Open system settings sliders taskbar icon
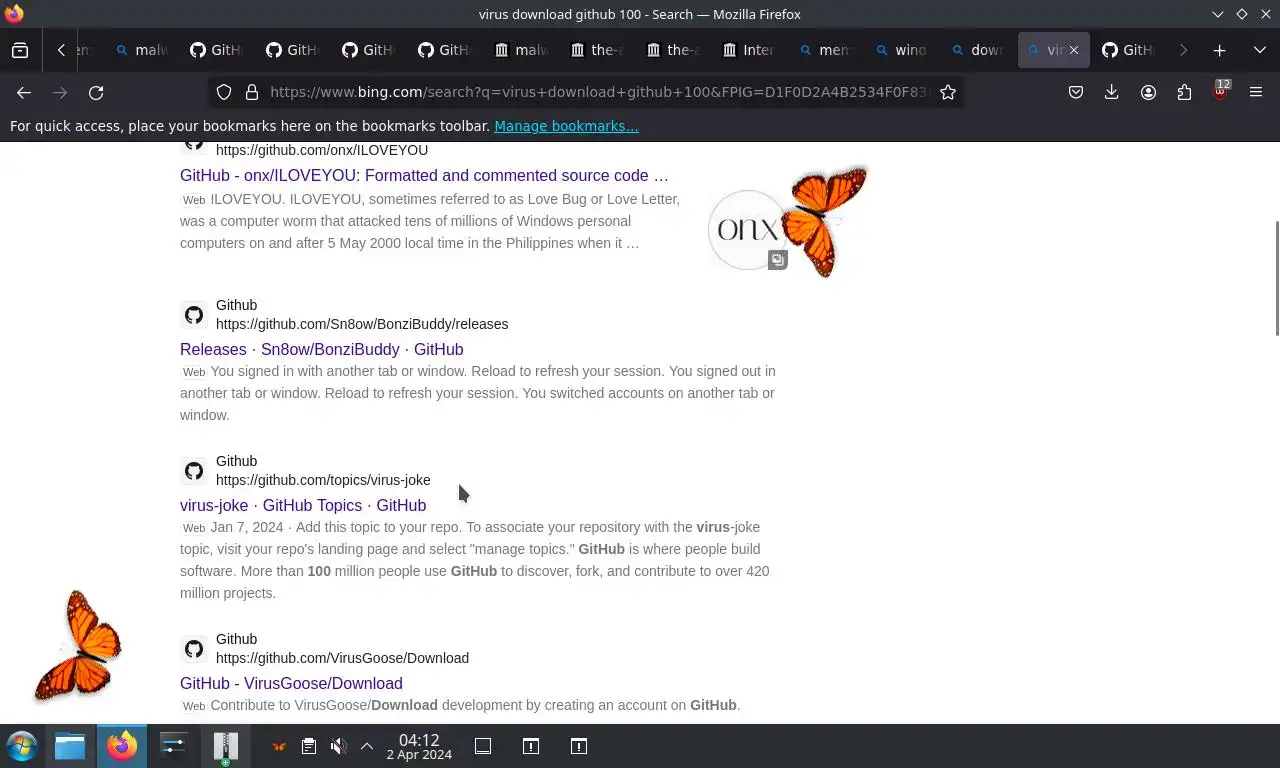Viewport: 1280px width, 768px height. point(174,746)
